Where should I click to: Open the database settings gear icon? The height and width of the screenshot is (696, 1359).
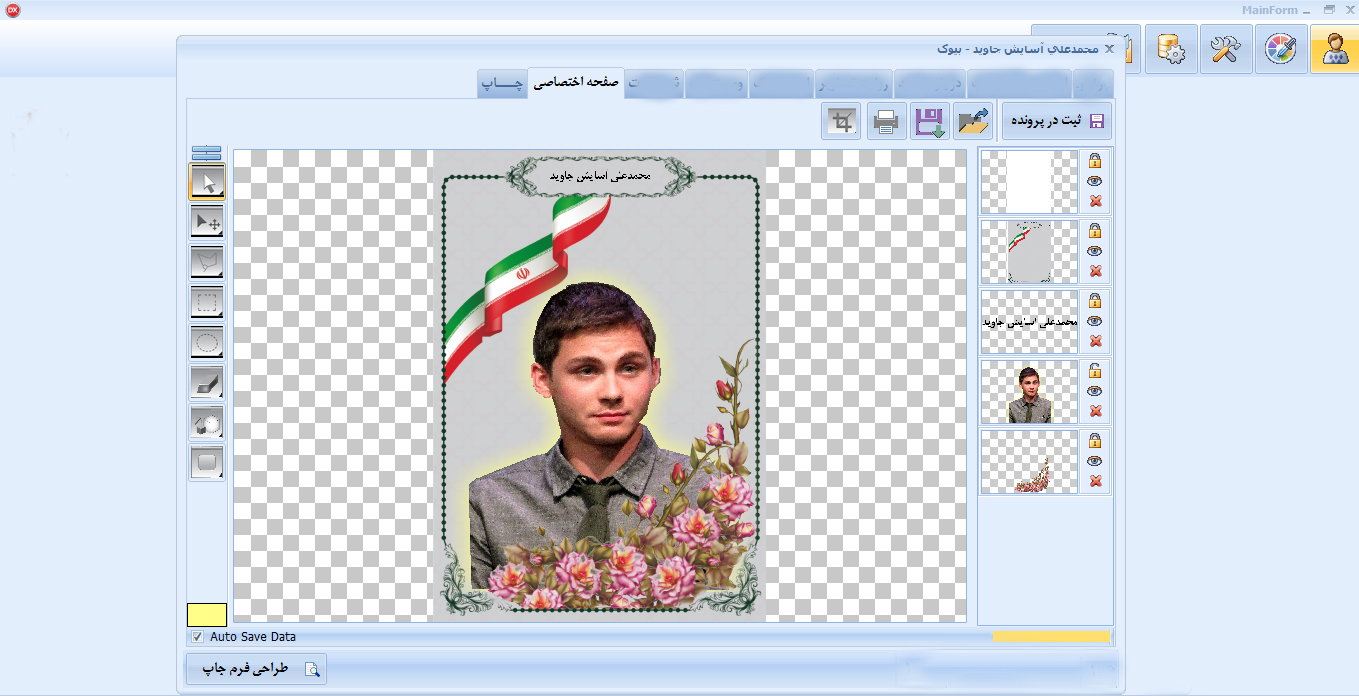pos(1172,49)
